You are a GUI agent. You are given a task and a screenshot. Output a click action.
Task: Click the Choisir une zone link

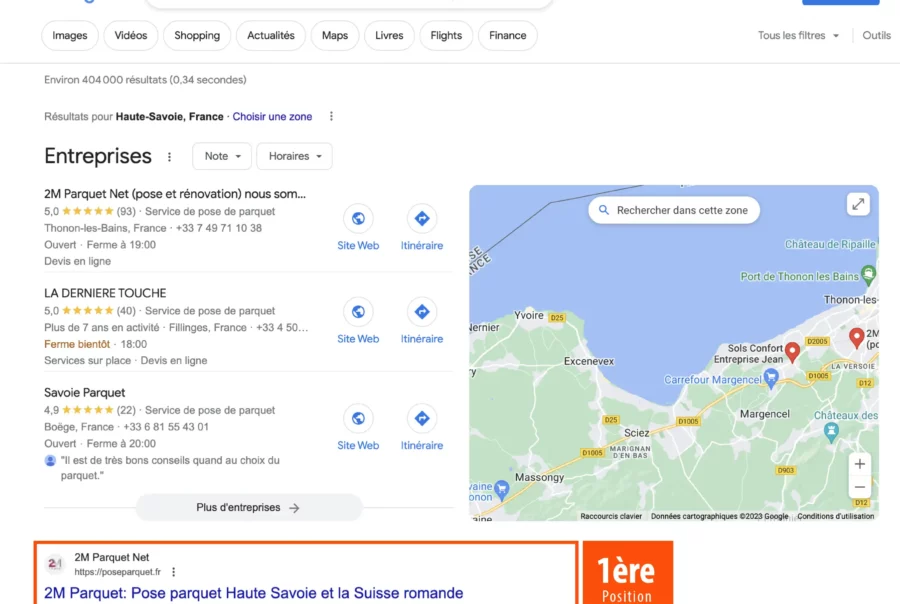(x=272, y=117)
